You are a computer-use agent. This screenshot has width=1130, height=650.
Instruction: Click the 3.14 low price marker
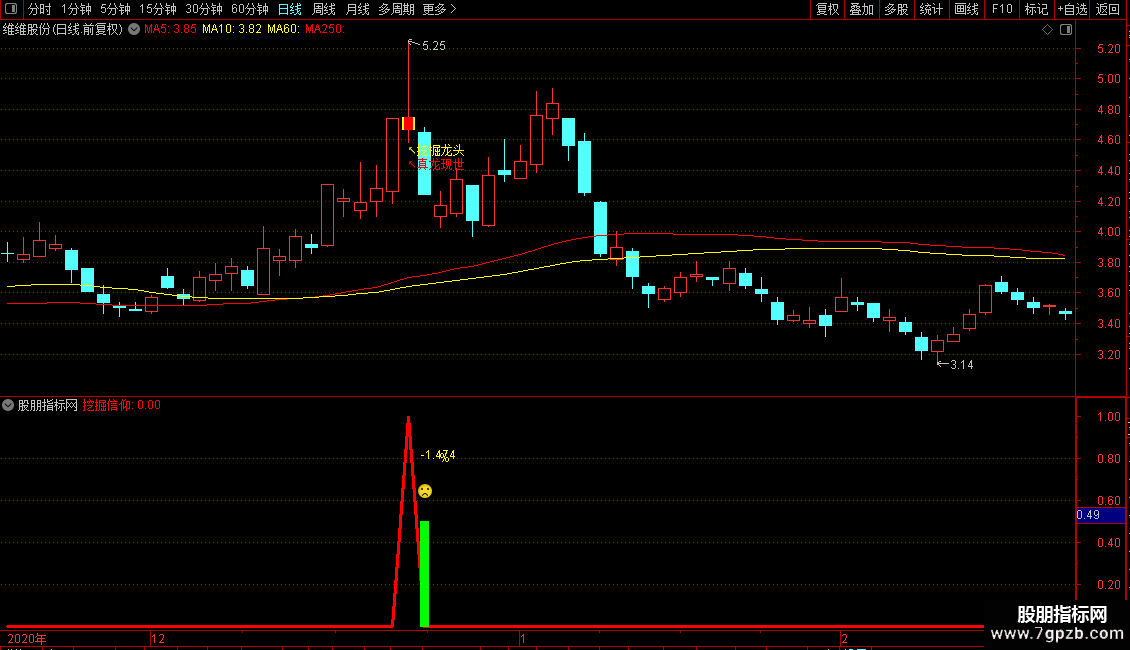[961, 365]
